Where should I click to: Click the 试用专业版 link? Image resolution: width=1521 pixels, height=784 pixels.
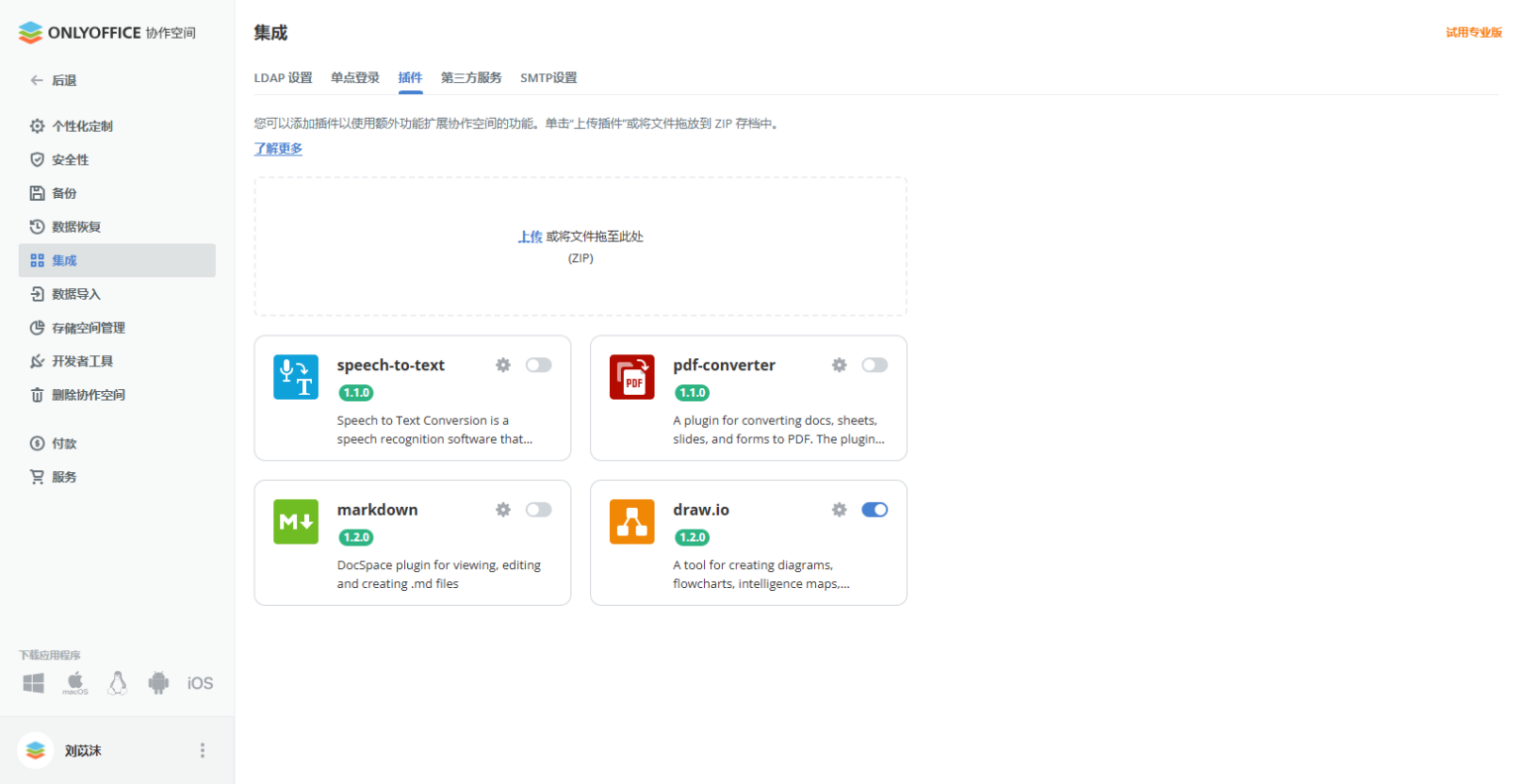pyautogui.click(x=1473, y=33)
